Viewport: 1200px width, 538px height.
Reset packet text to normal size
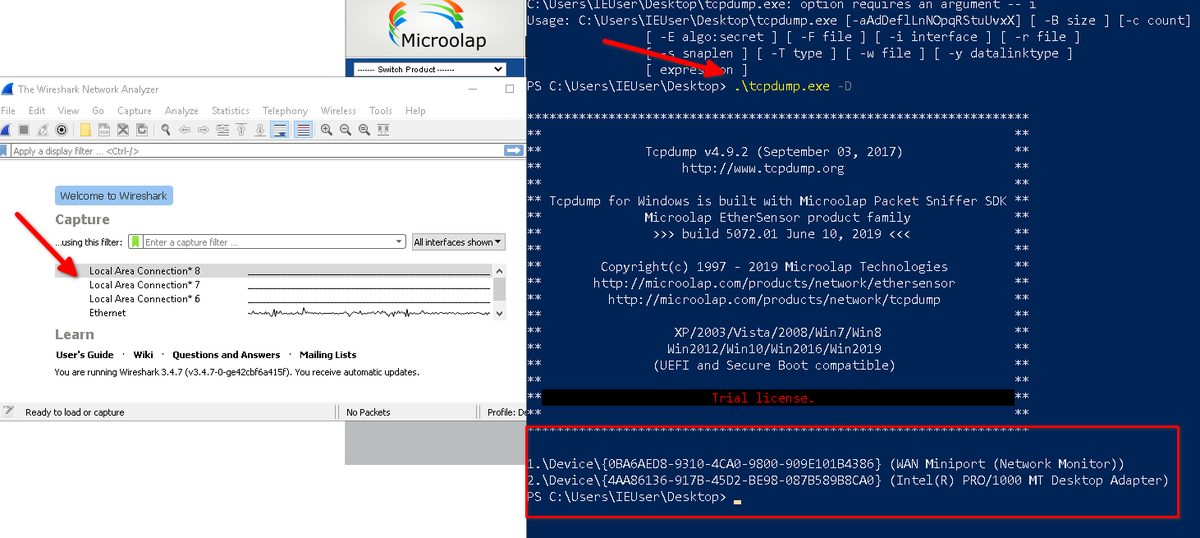point(364,130)
